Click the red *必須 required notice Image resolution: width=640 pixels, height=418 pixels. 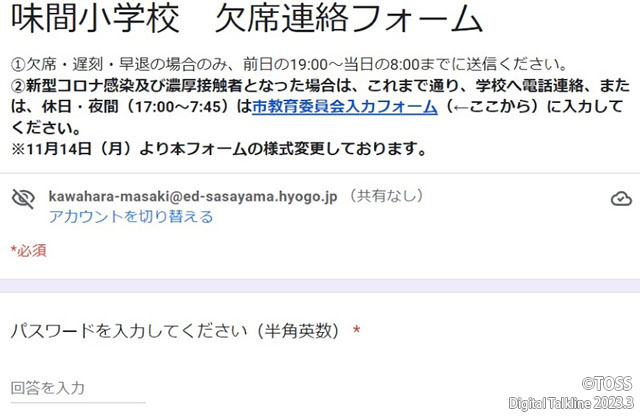click(x=29, y=251)
